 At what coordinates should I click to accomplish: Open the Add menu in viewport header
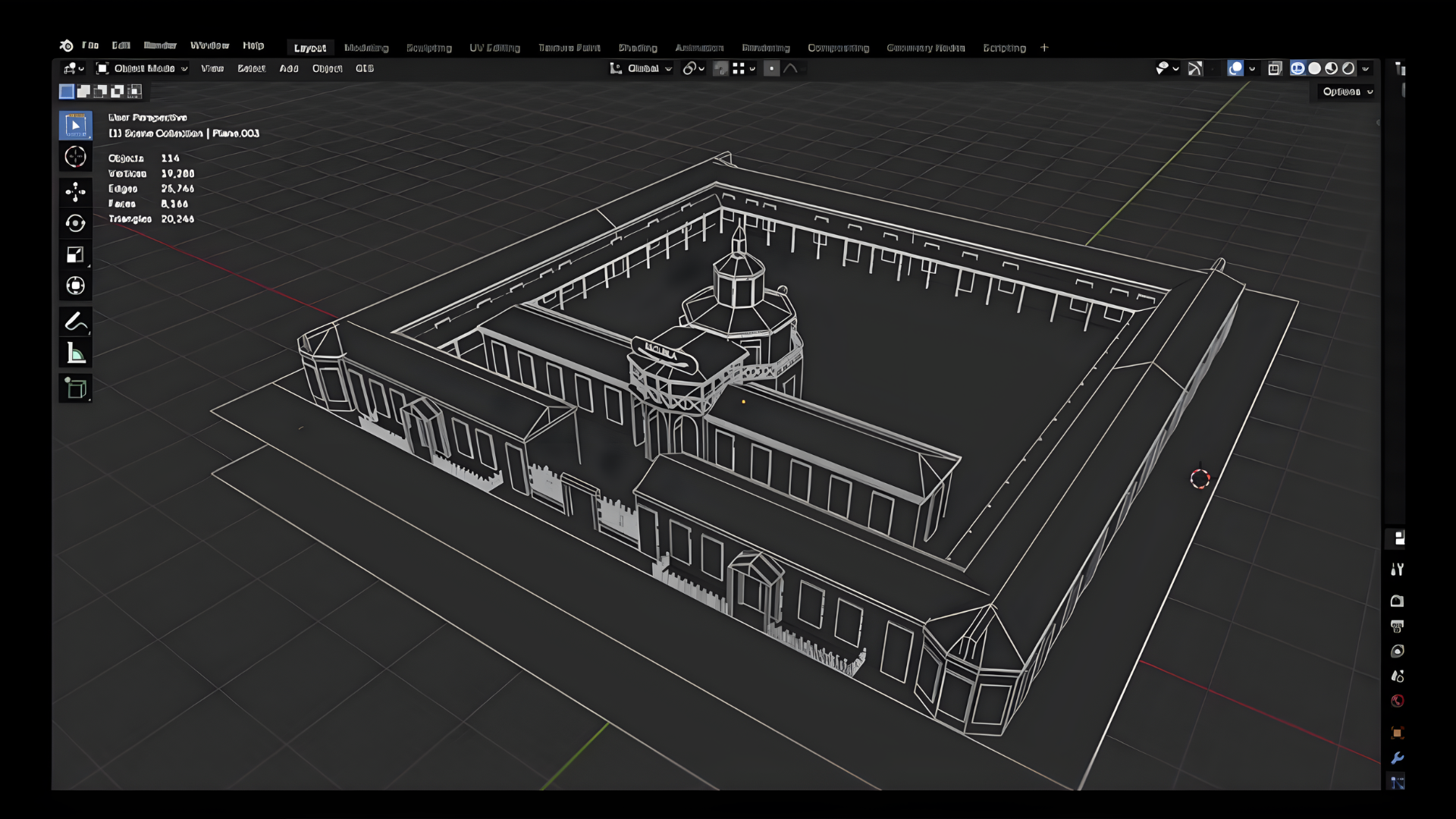(289, 68)
